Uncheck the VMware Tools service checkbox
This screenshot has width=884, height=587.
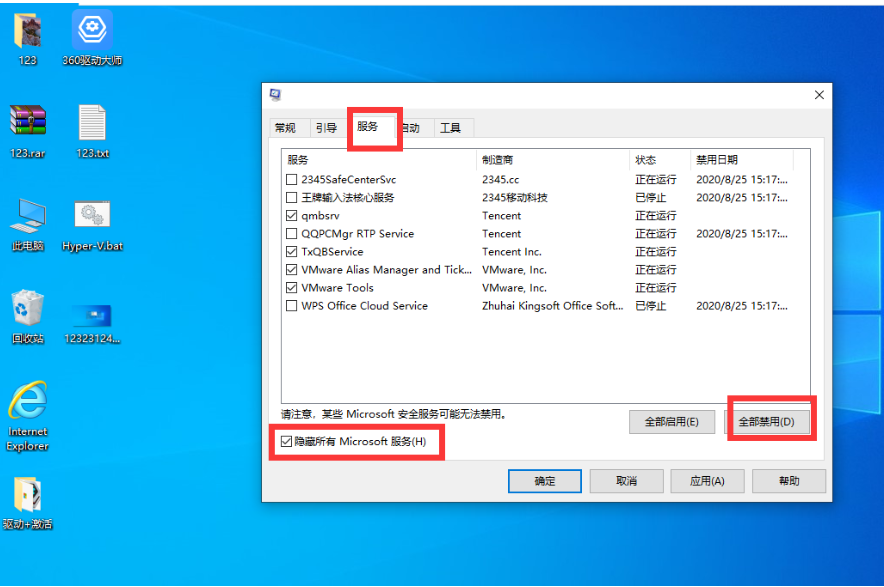[291, 288]
